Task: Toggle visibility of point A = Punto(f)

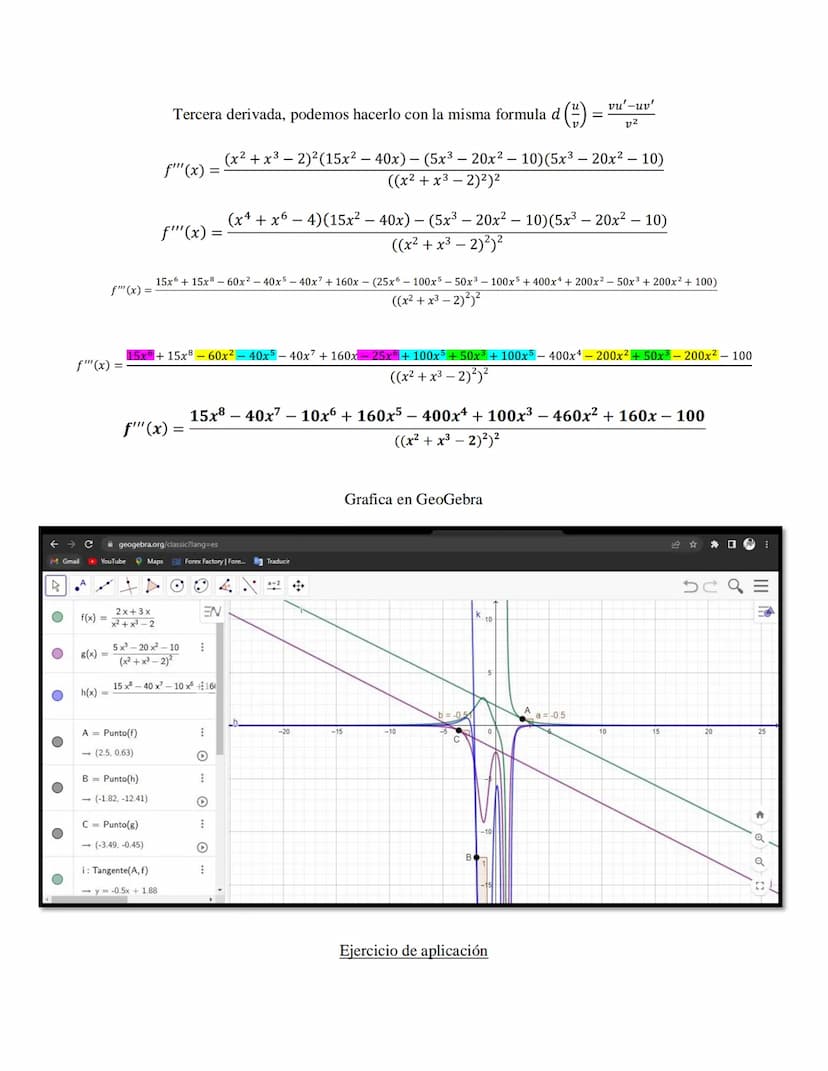Action: click(57, 742)
